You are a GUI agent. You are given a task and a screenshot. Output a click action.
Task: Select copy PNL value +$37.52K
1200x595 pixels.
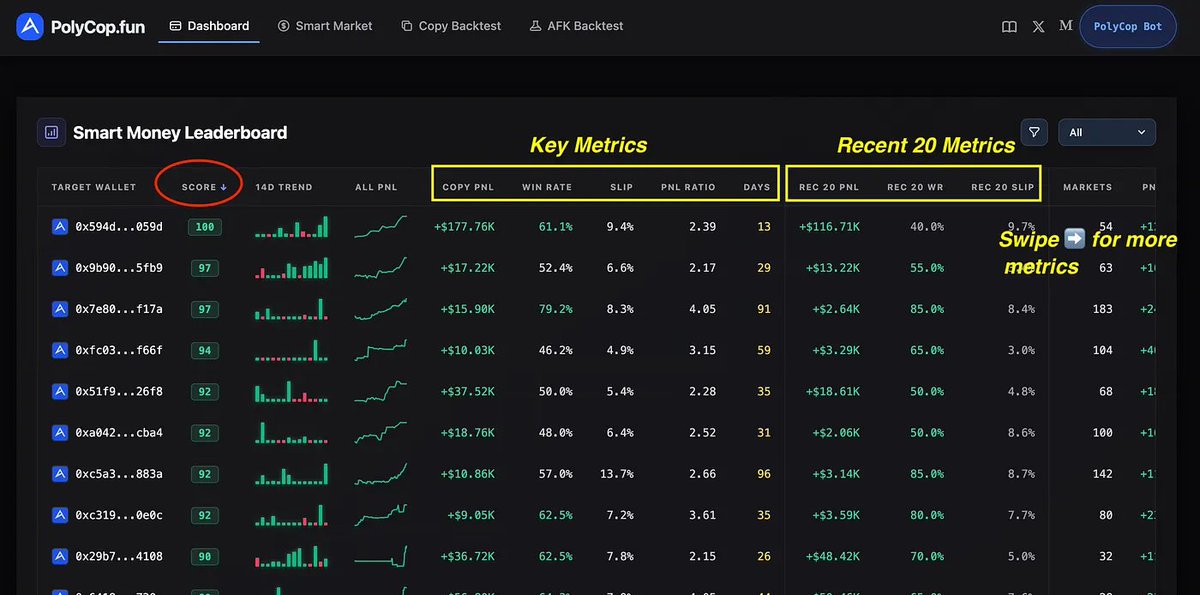point(468,392)
